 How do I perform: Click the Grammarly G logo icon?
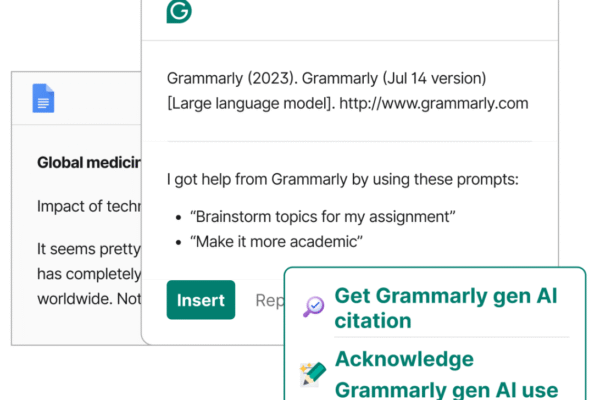[180, 10]
